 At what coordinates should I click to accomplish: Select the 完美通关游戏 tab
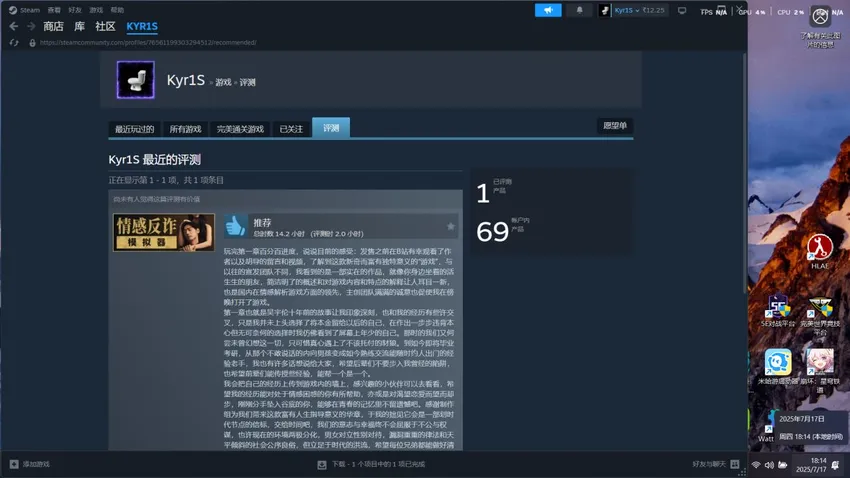pyautogui.click(x=240, y=128)
